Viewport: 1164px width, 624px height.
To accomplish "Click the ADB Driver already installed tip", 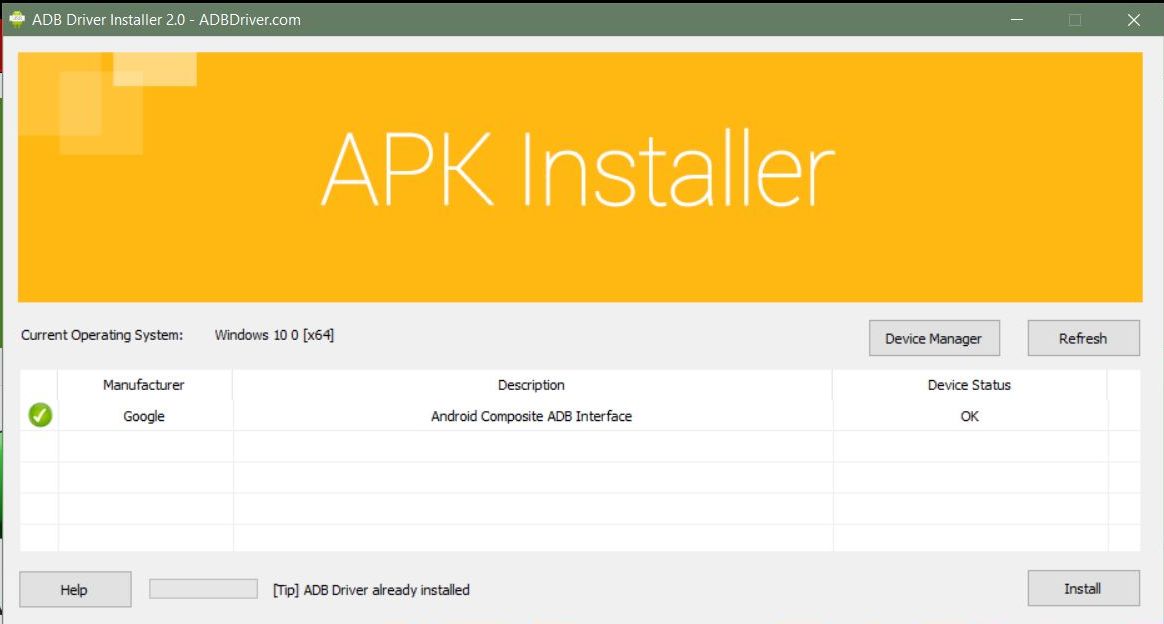I will pos(371,590).
